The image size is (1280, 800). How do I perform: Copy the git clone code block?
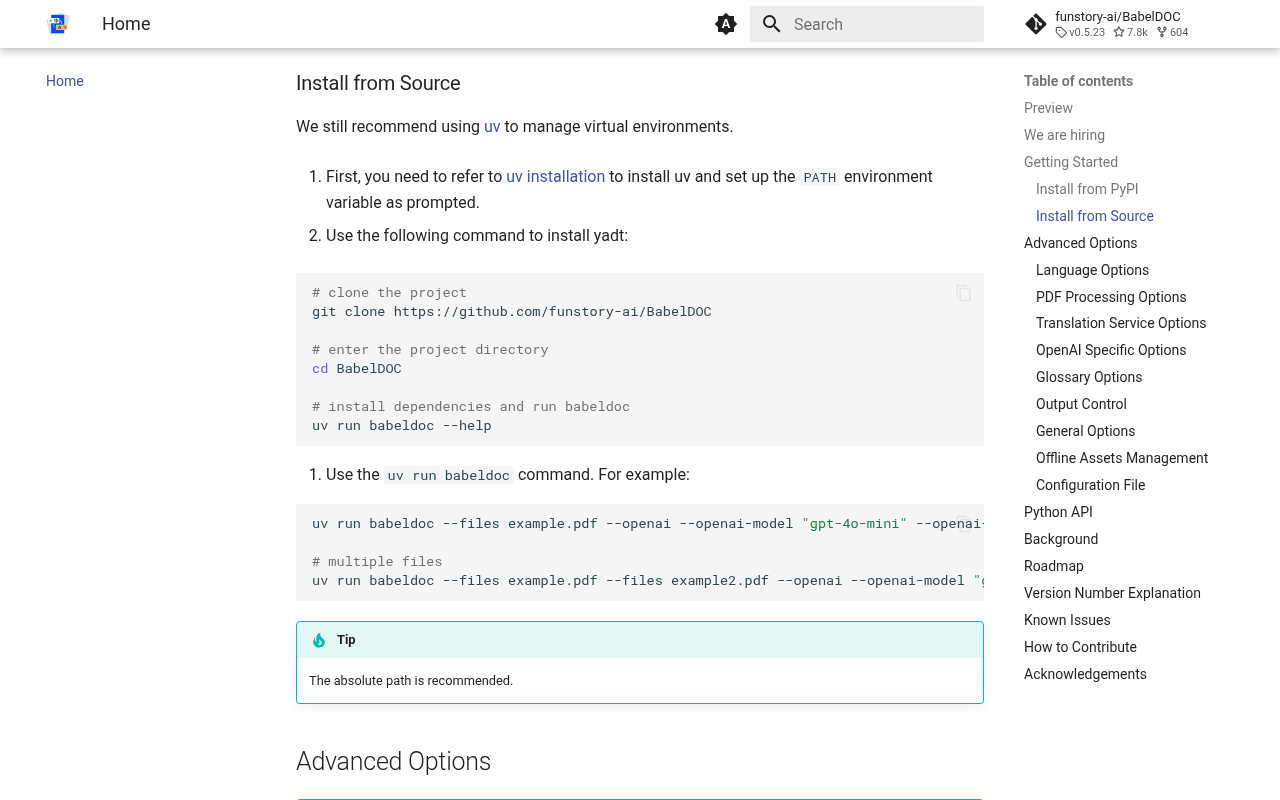tap(963, 293)
